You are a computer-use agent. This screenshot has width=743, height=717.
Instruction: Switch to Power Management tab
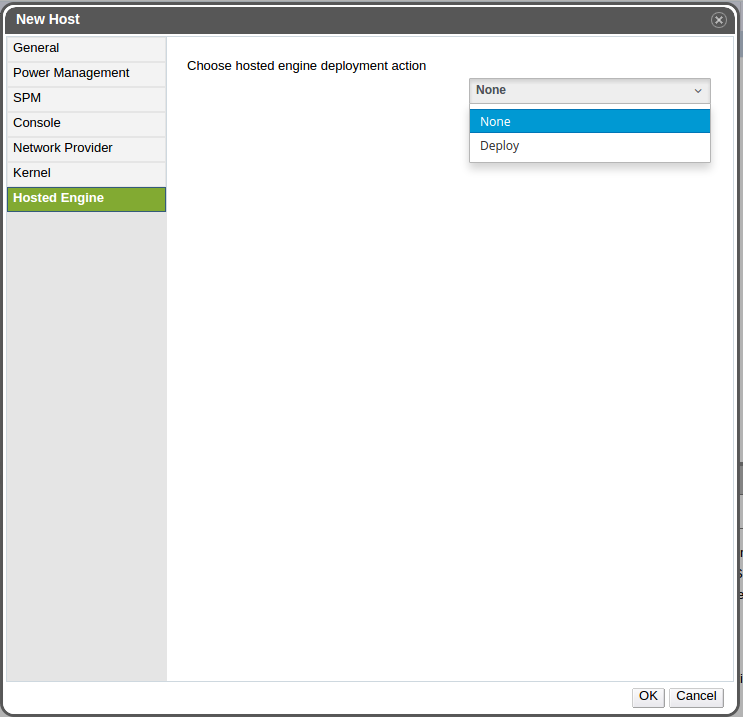[86, 73]
